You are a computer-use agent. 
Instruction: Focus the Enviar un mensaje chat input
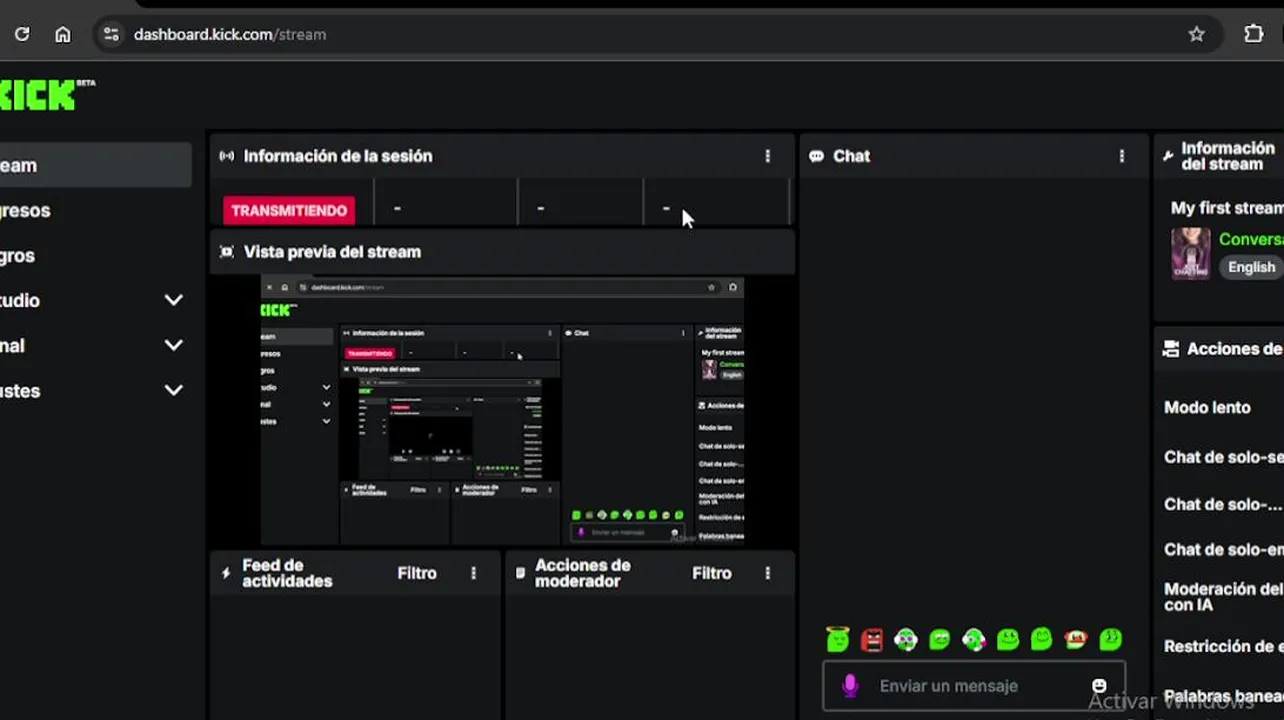point(974,686)
